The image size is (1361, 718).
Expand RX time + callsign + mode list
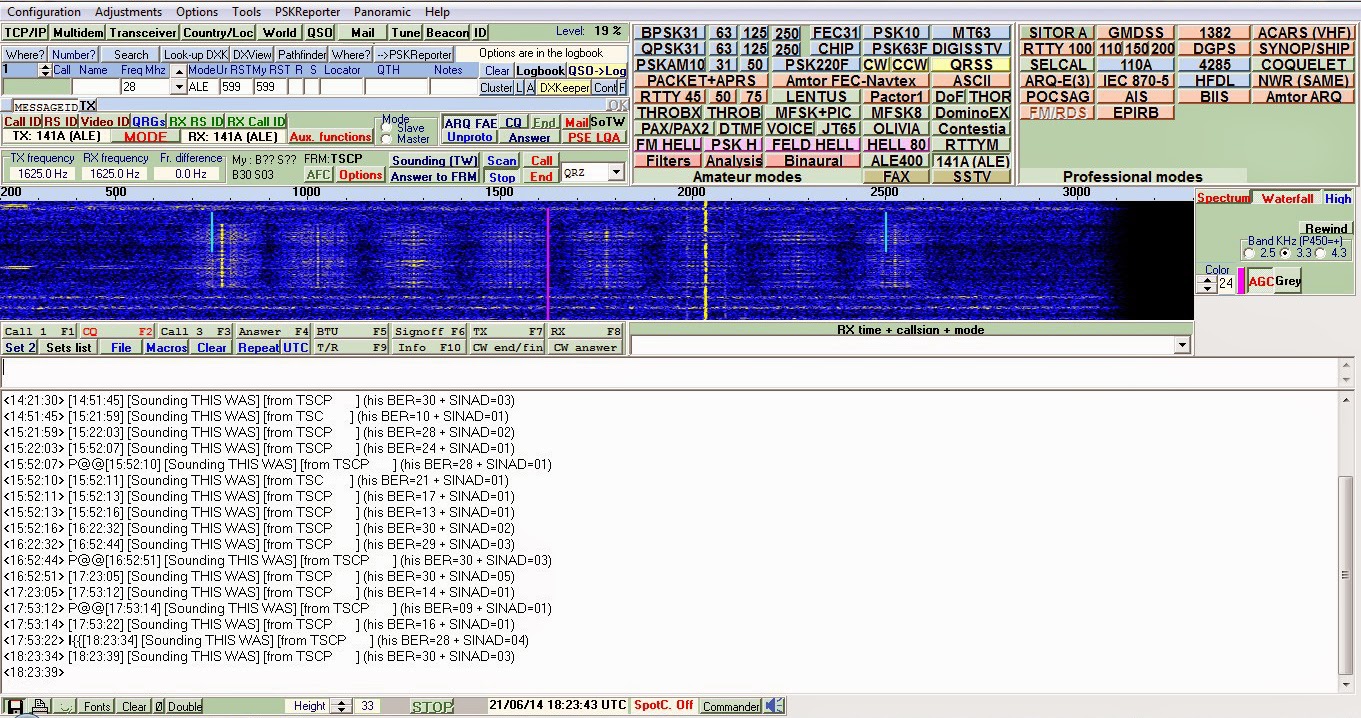pos(1182,345)
